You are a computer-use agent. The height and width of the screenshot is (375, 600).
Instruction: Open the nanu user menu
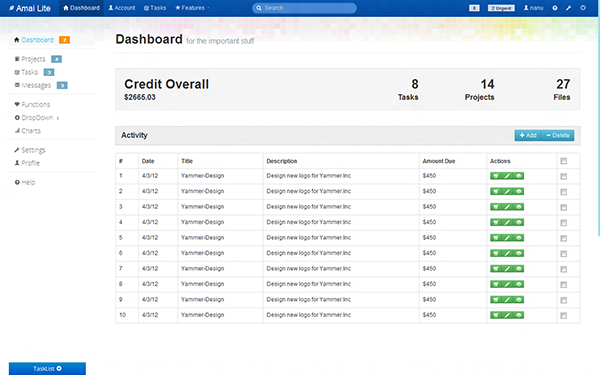point(533,8)
